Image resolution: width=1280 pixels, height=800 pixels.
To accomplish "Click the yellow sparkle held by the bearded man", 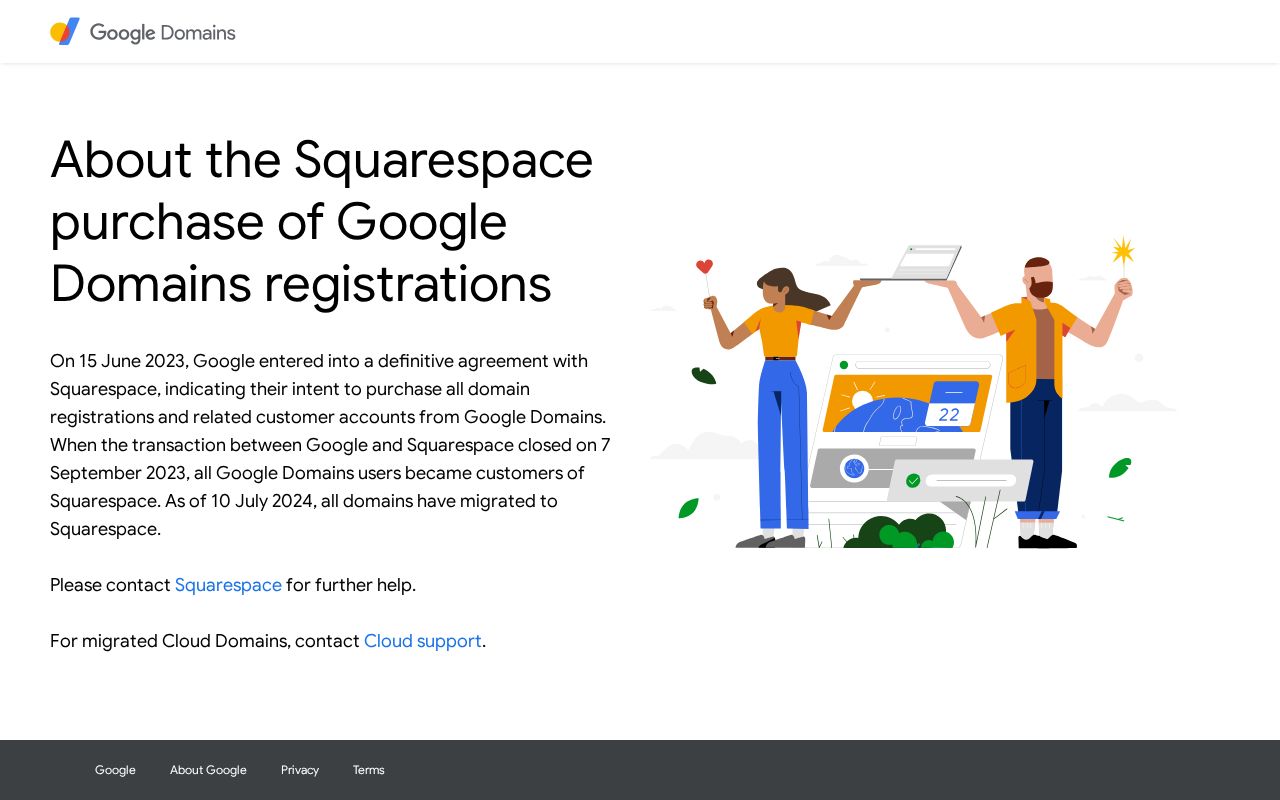I will pos(1123,250).
